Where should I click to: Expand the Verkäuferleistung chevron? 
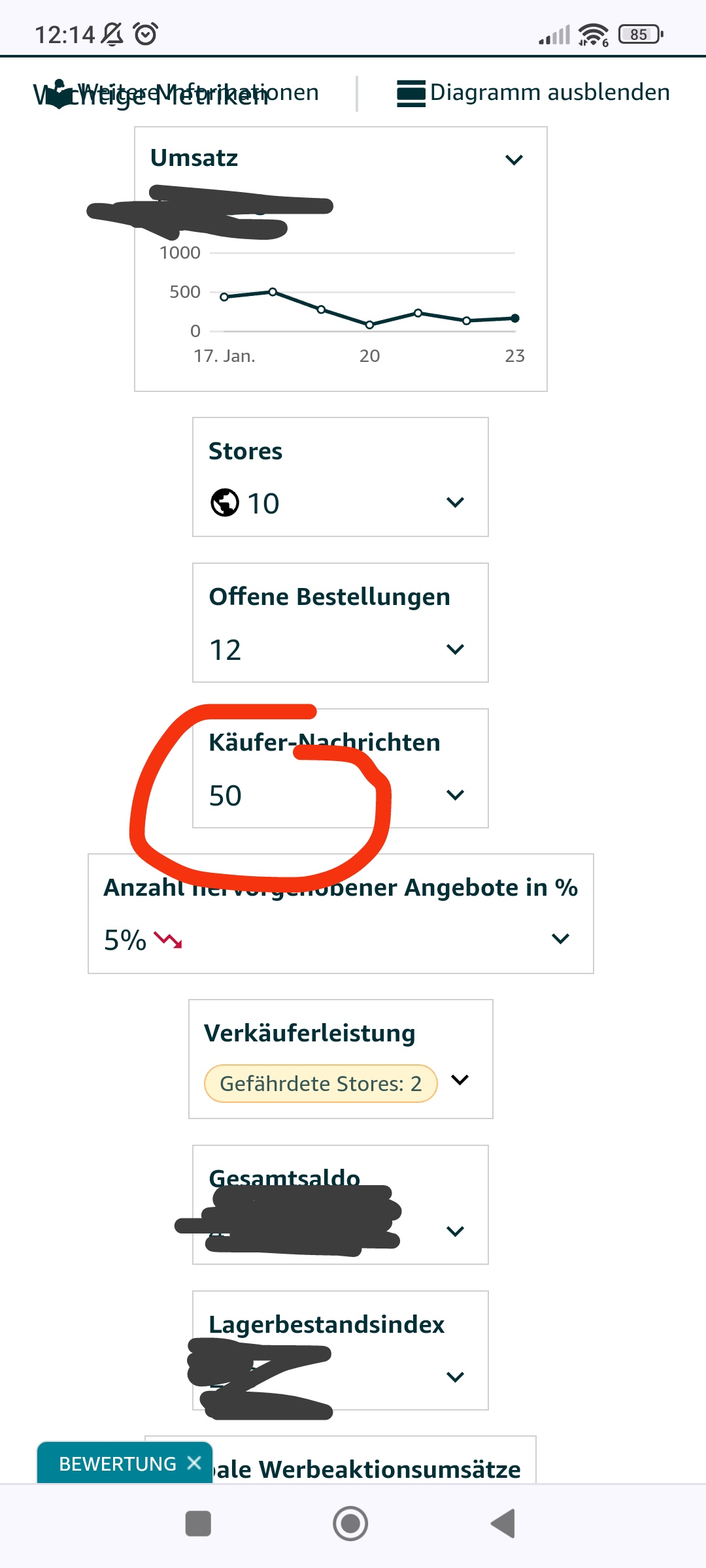tap(460, 1080)
